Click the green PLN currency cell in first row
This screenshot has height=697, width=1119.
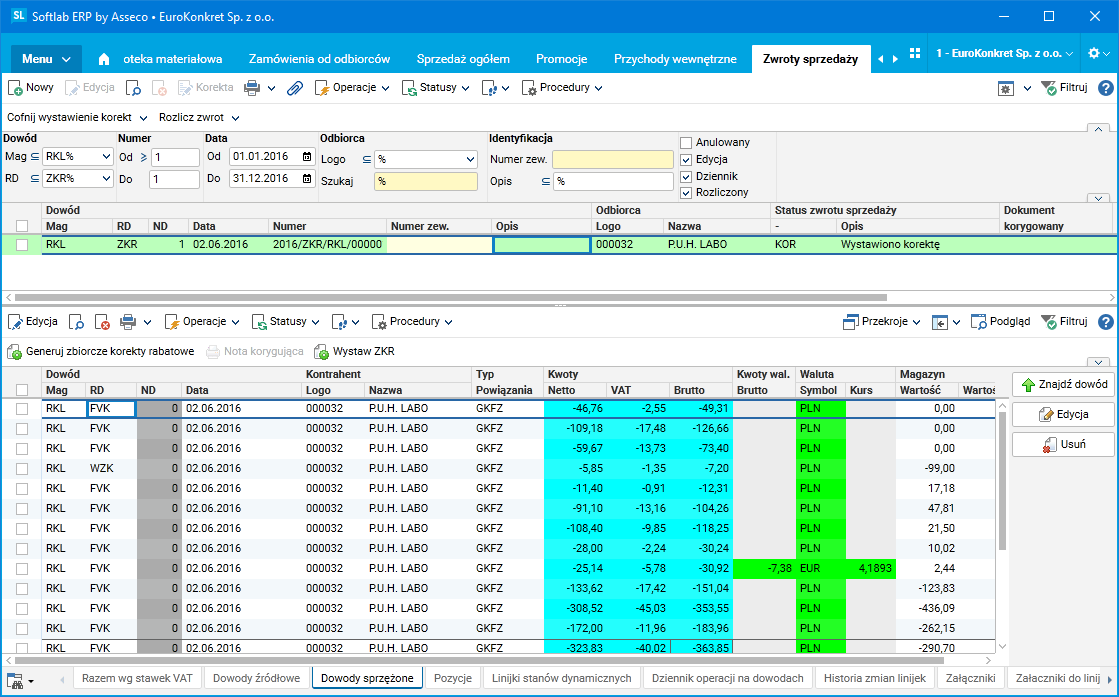pyautogui.click(x=820, y=408)
